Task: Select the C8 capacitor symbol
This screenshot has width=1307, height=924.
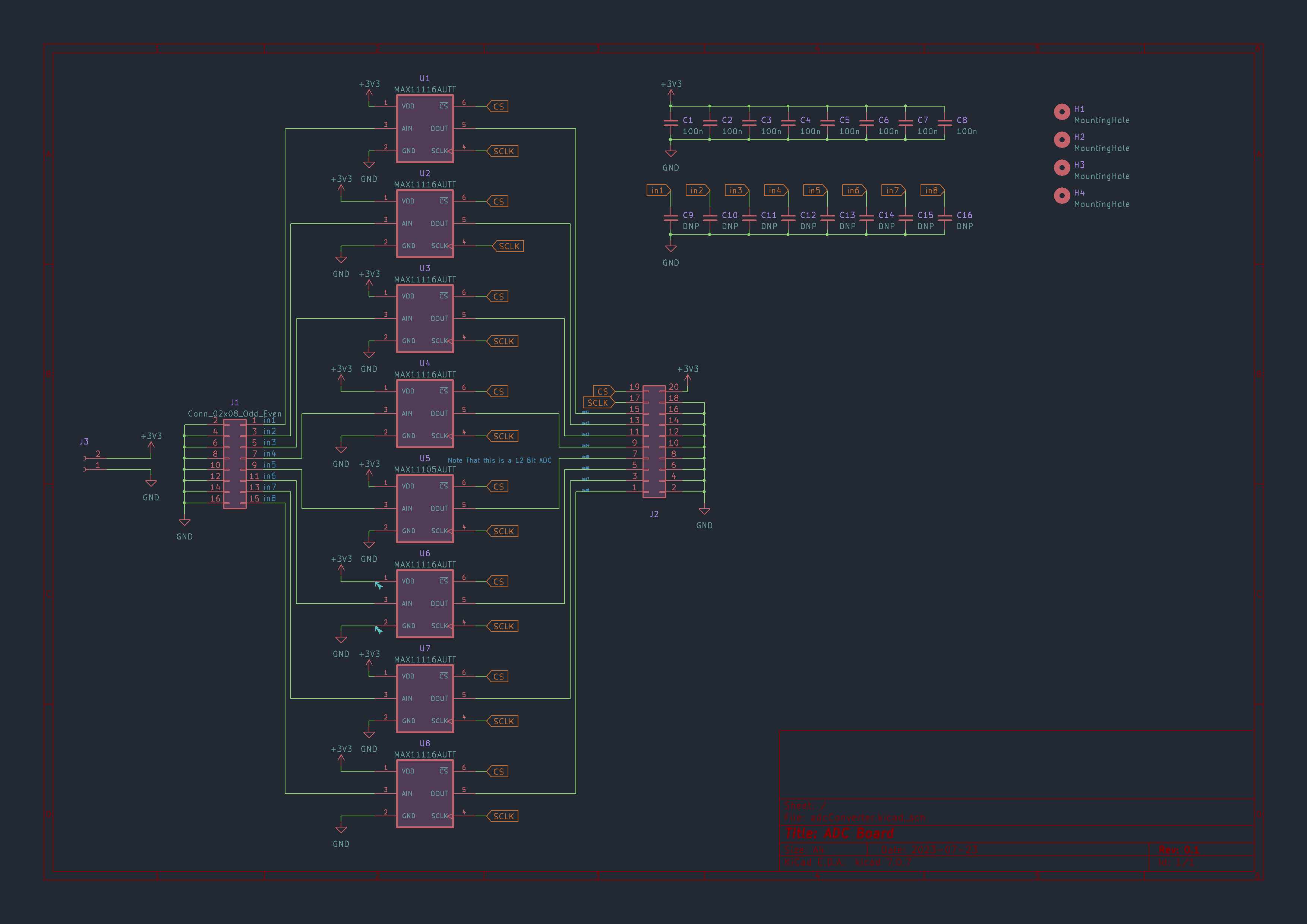Action: pyautogui.click(x=944, y=123)
